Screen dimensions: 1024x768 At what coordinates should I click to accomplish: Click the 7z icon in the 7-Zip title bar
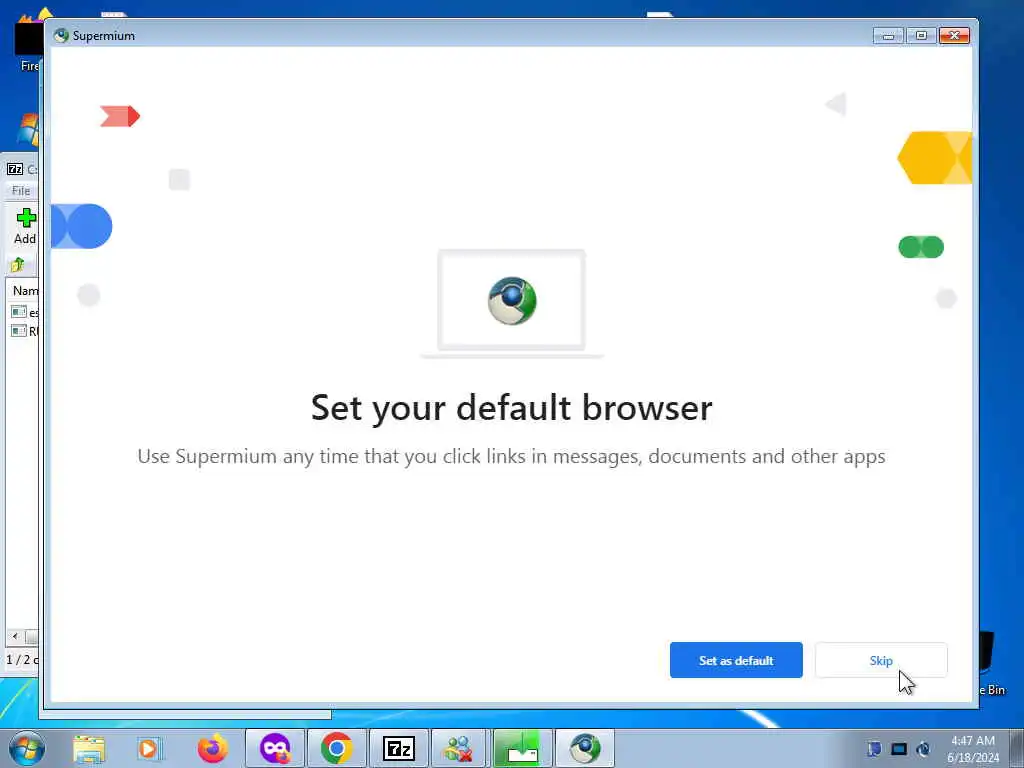(x=15, y=169)
